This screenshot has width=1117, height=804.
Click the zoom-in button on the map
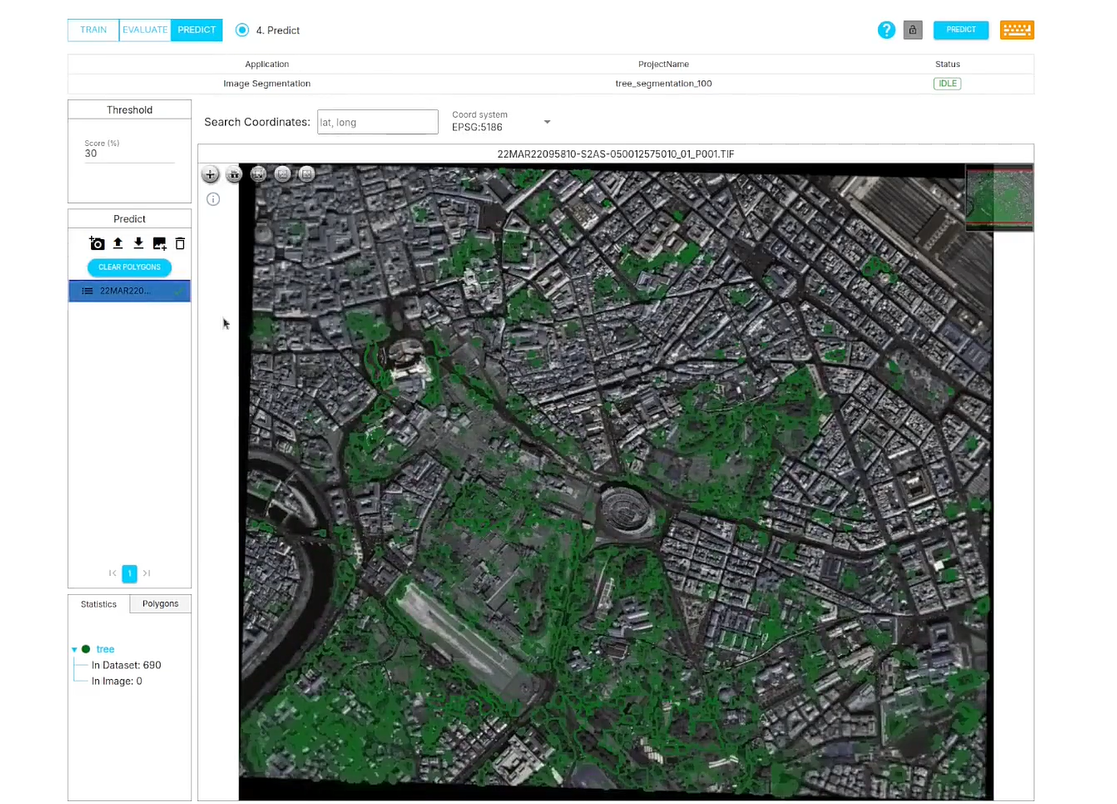(210, 174)
